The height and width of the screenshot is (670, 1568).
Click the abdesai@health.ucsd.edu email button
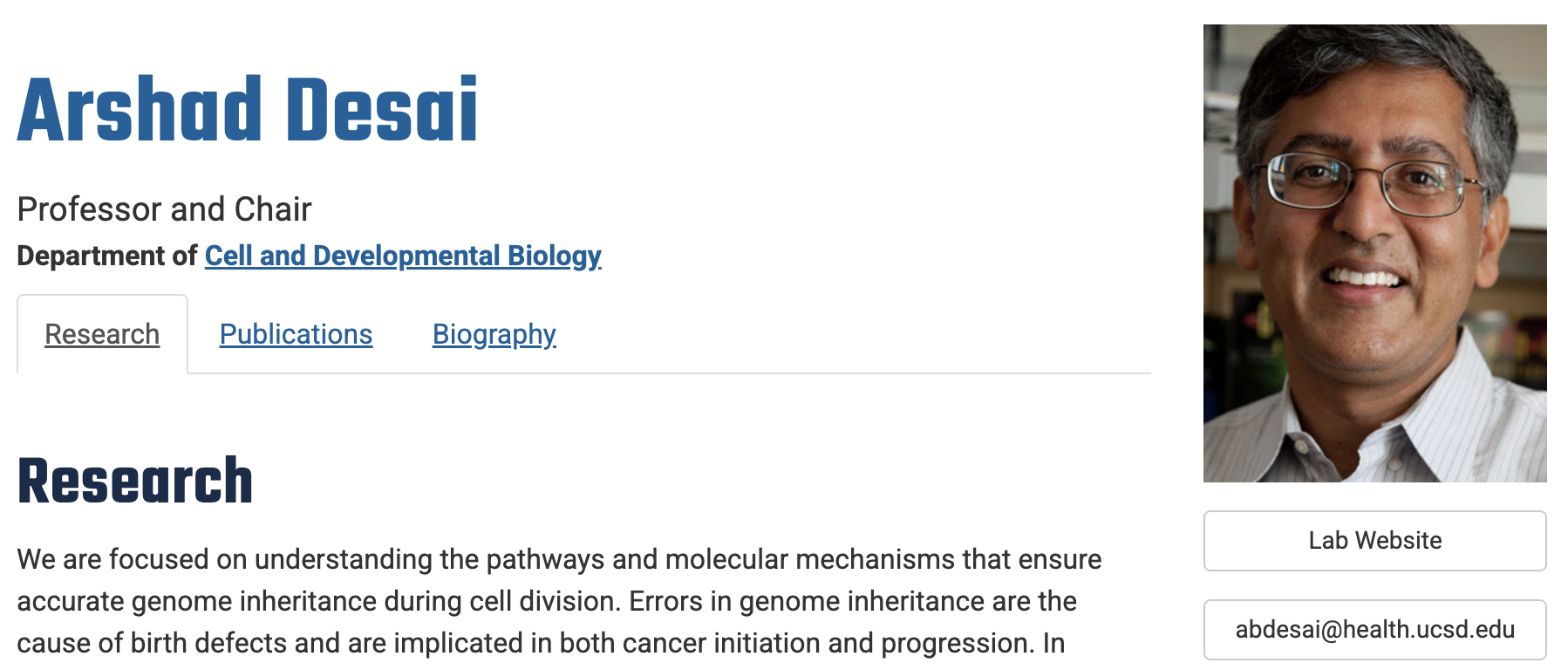[1374, 630]
